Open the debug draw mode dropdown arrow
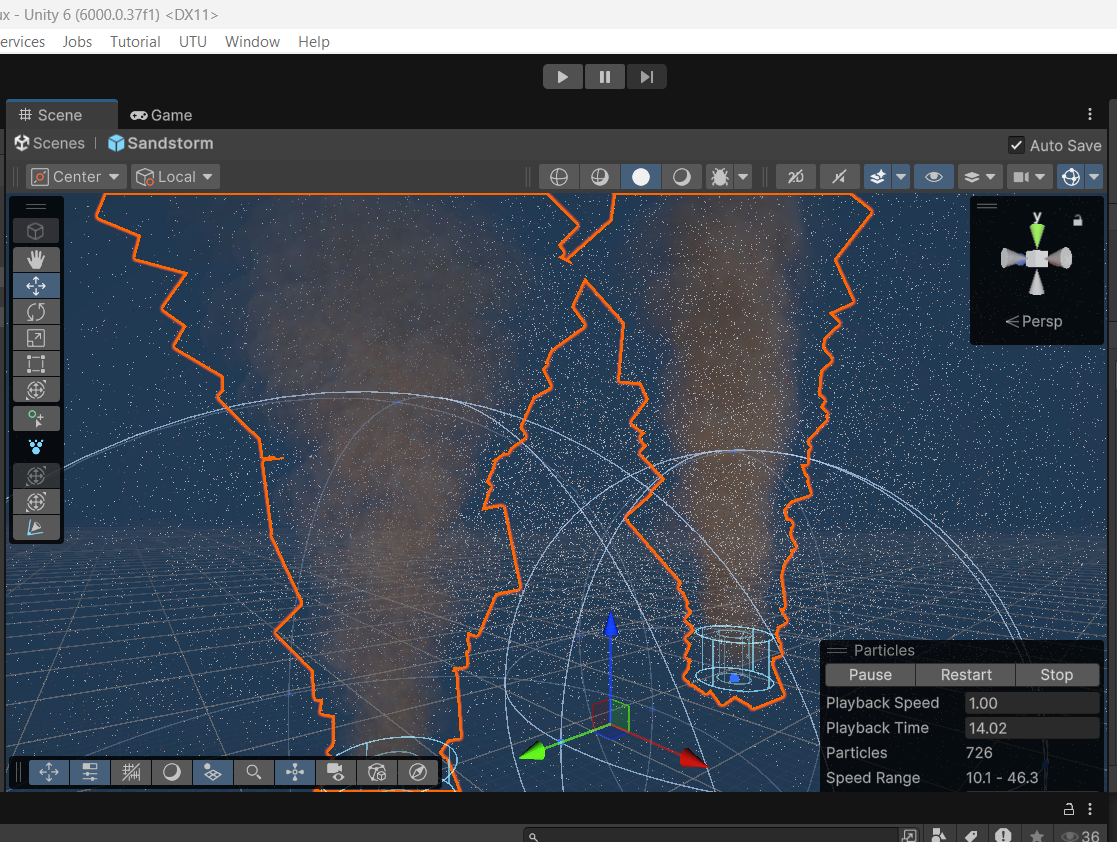 (743, 177)
